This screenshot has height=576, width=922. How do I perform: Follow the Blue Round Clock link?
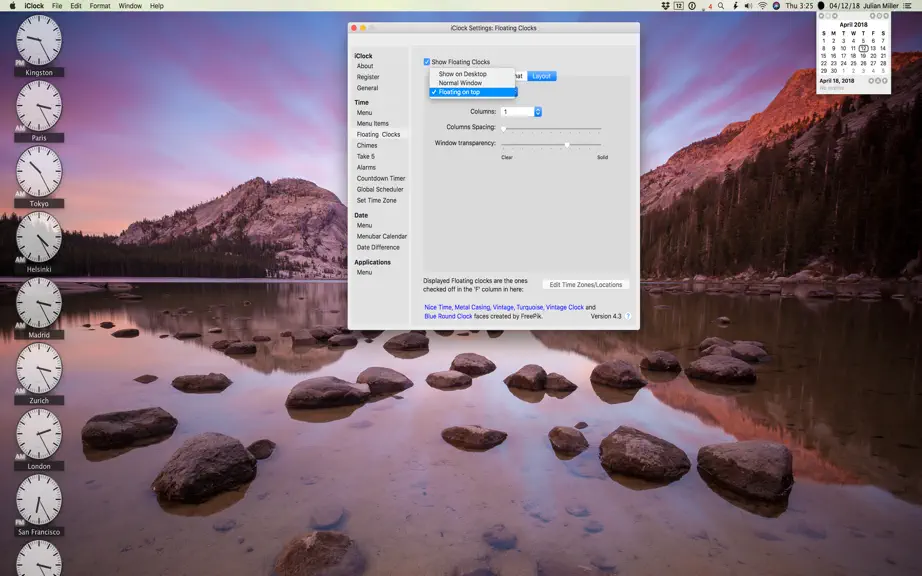click(448, 316)
